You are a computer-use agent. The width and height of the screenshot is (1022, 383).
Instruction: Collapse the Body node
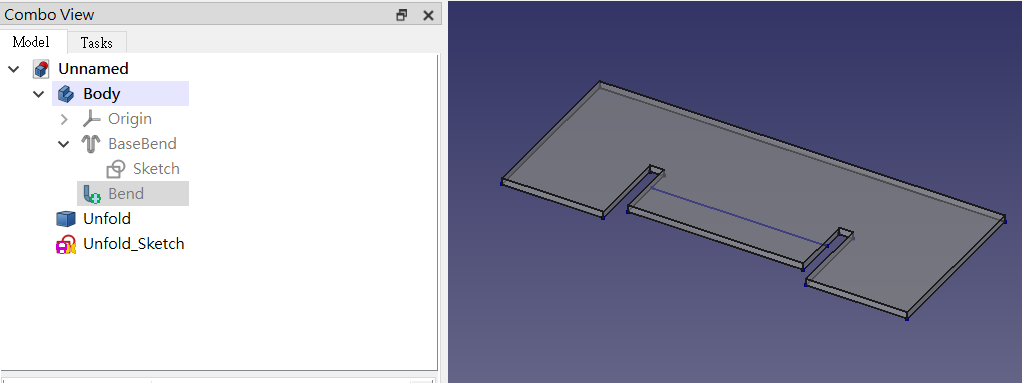tap(39, 94)
